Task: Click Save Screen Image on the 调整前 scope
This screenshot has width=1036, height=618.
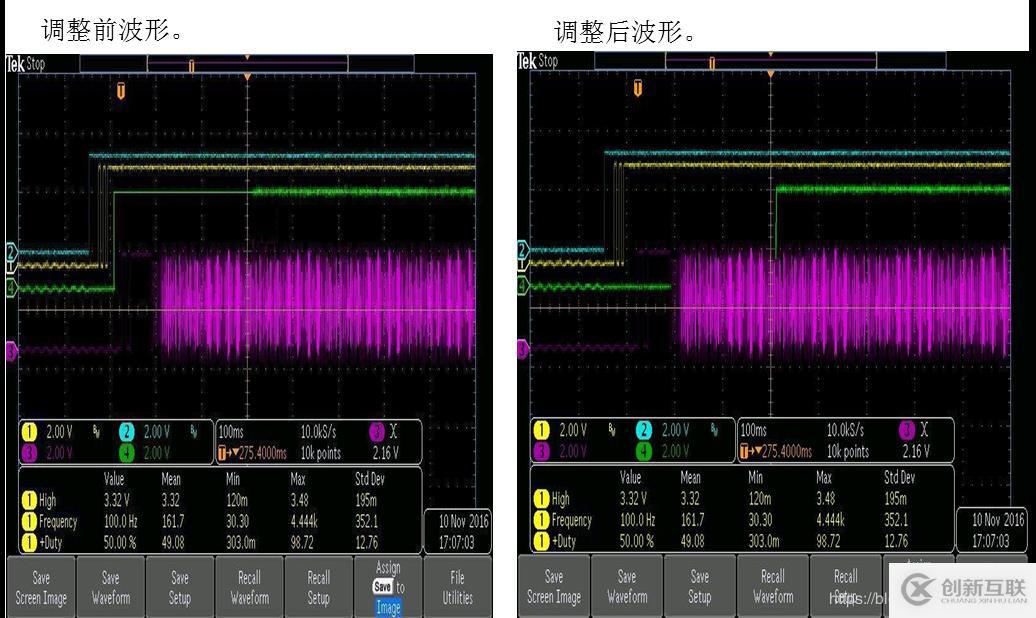Action: (41, 587)
